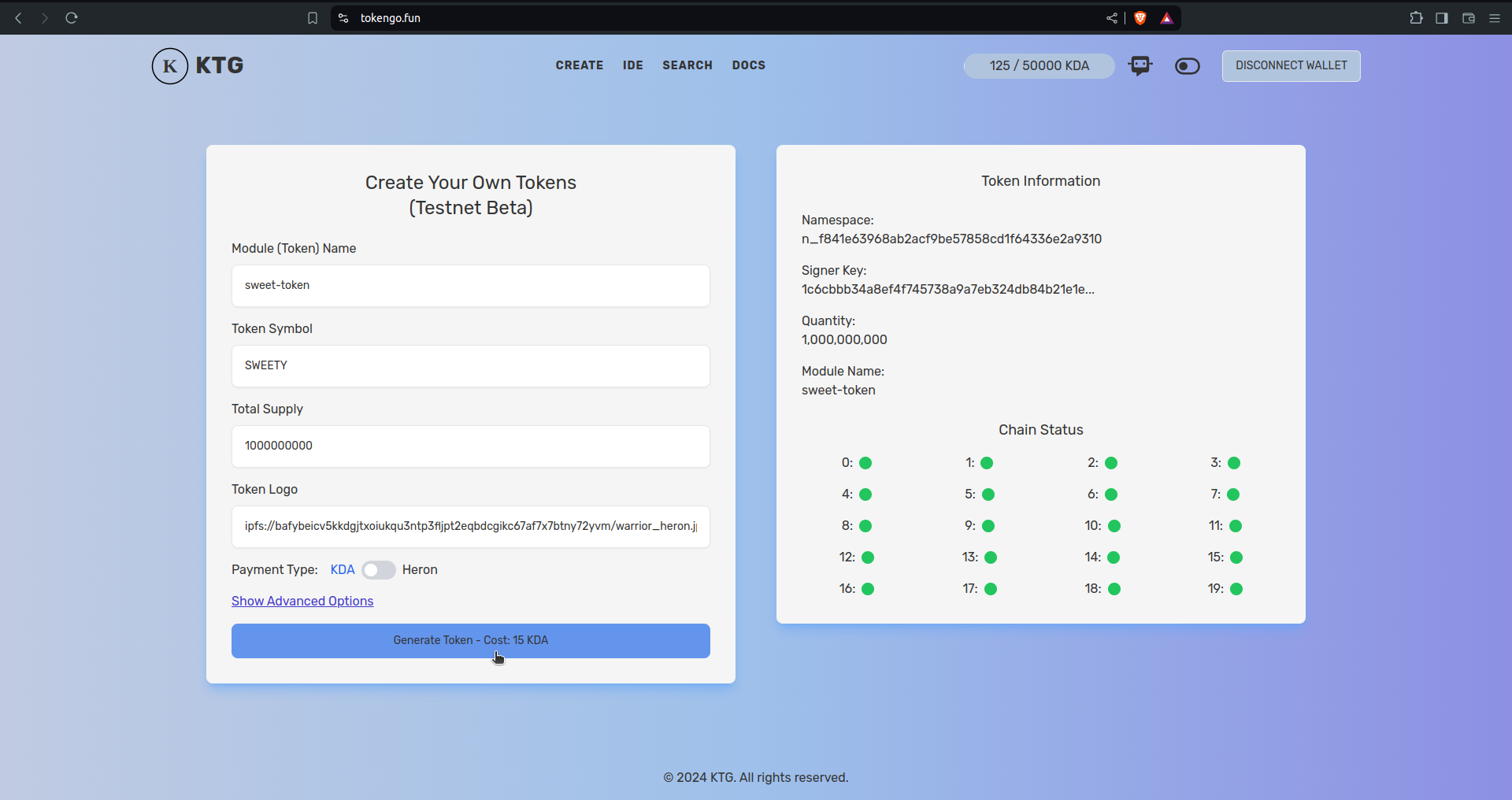Screen dimensions: 1512x800
Task: Click the copyright 2024 KTG footer text
Action: [756, 777]
